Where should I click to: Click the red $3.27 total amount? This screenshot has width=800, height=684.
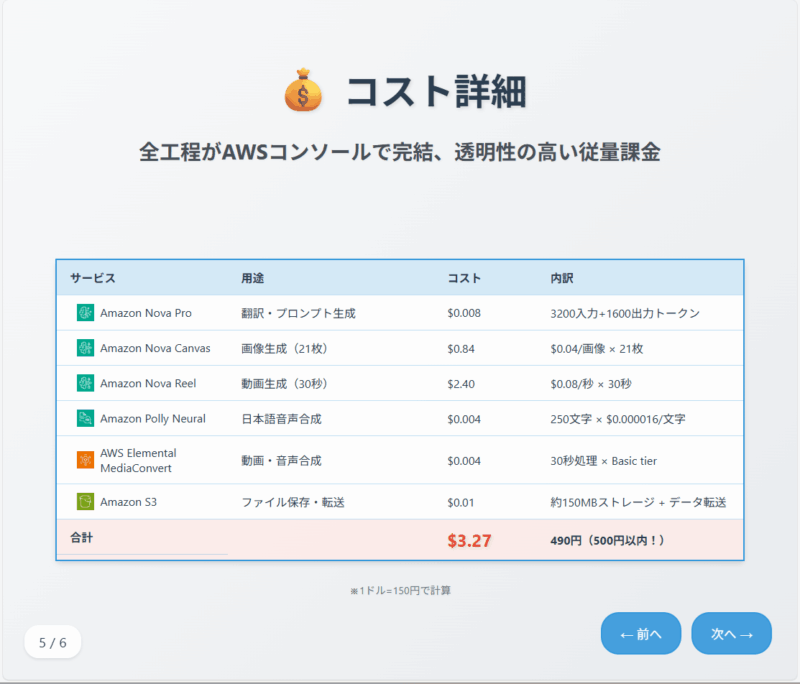coord(469,541)
